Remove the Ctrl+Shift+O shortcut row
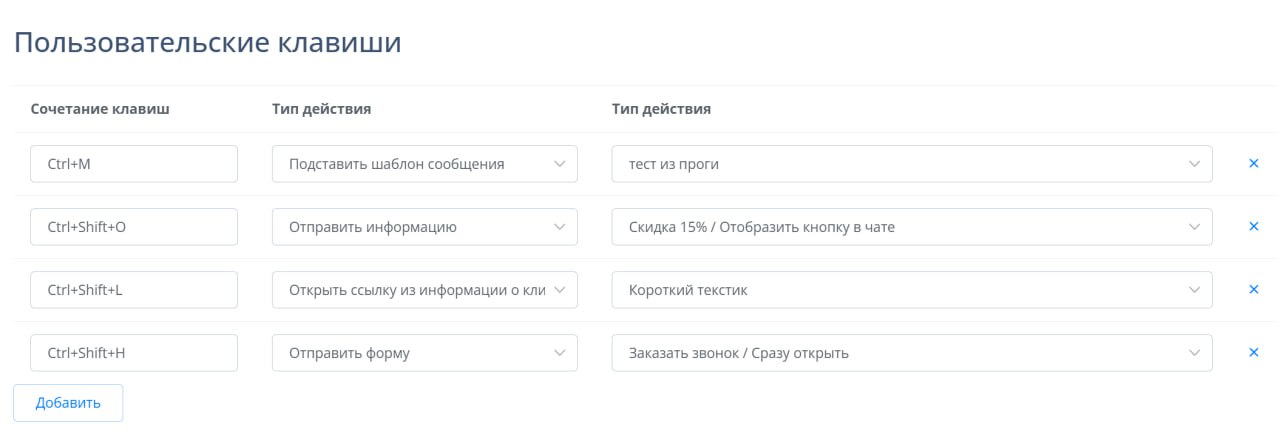 [x=1253, y=227]
